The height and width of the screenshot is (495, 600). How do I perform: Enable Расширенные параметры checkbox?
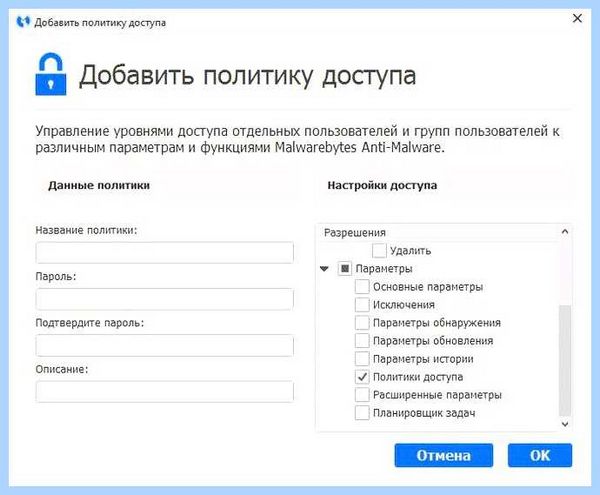point(362,395)
